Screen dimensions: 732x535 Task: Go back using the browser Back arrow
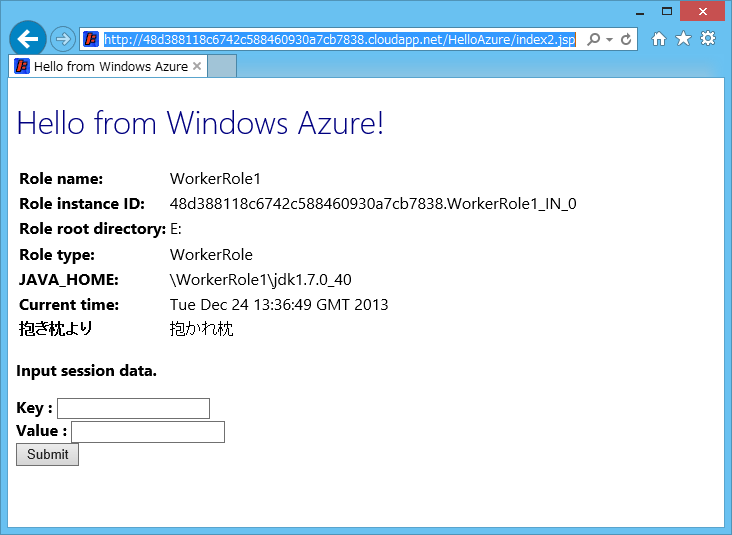tap(28, 39)
